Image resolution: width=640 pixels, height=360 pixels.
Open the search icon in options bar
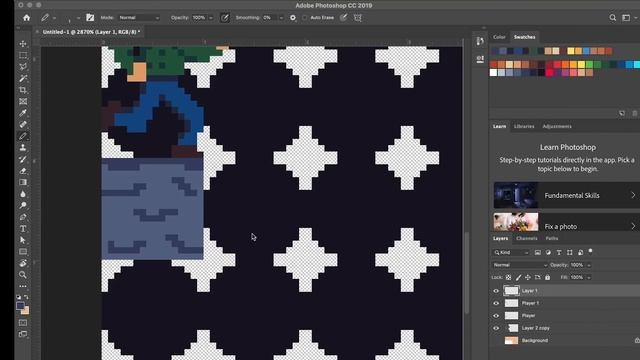[613, 18]
